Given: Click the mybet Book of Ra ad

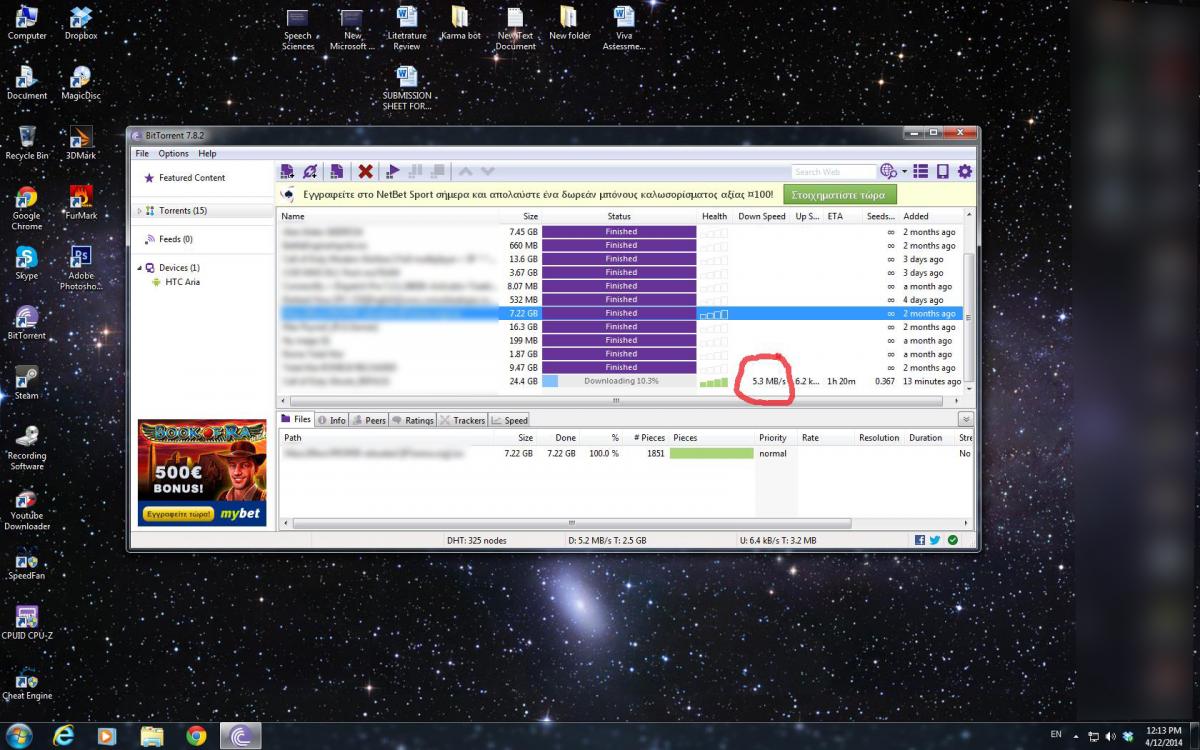Looking at the screenshot, I should click(202, 473).
